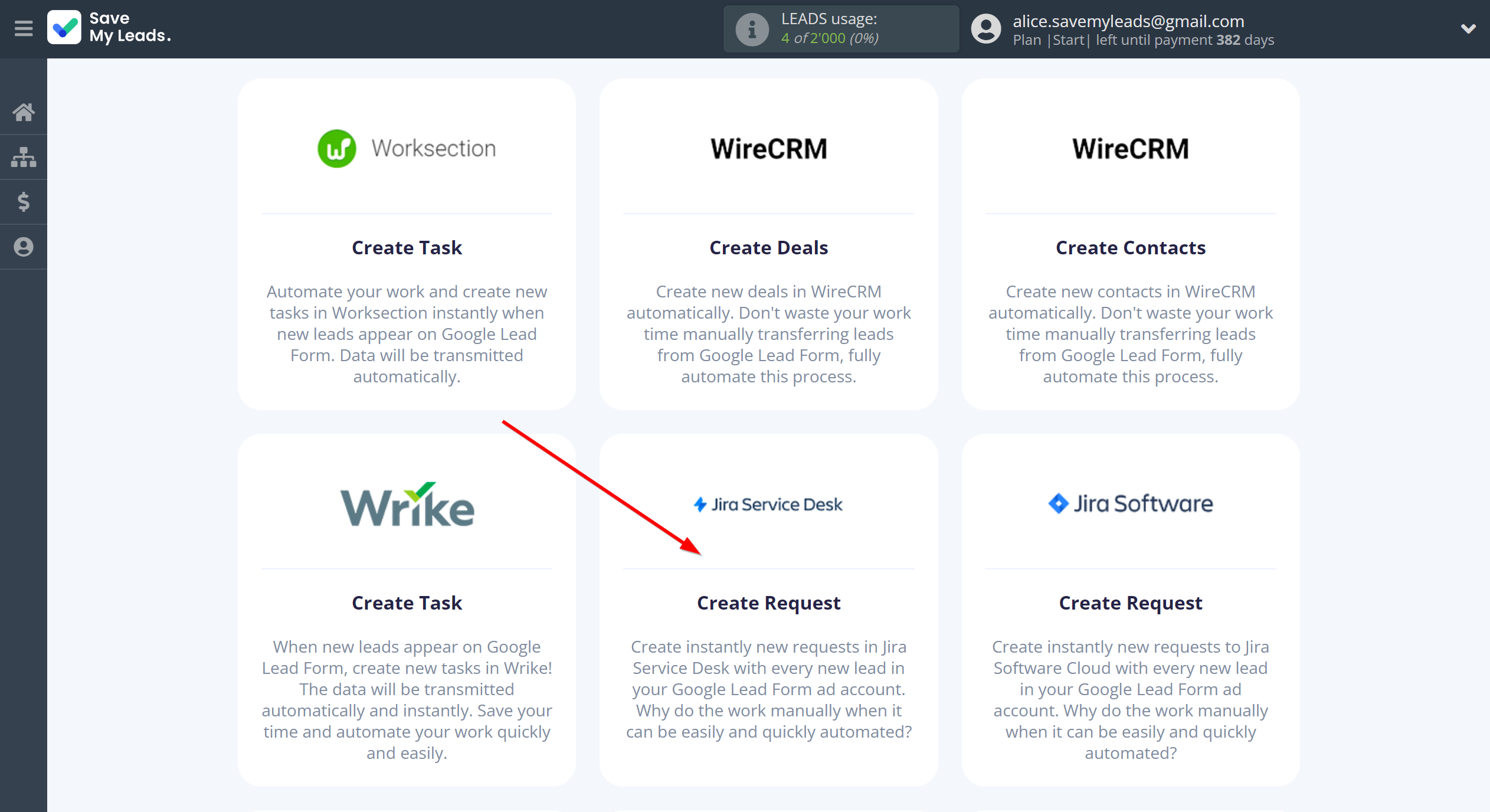This screenshot has width=1490, height=812.
Task: Expand the account dropdown chevron
Action: click(x=1468, y=28)
